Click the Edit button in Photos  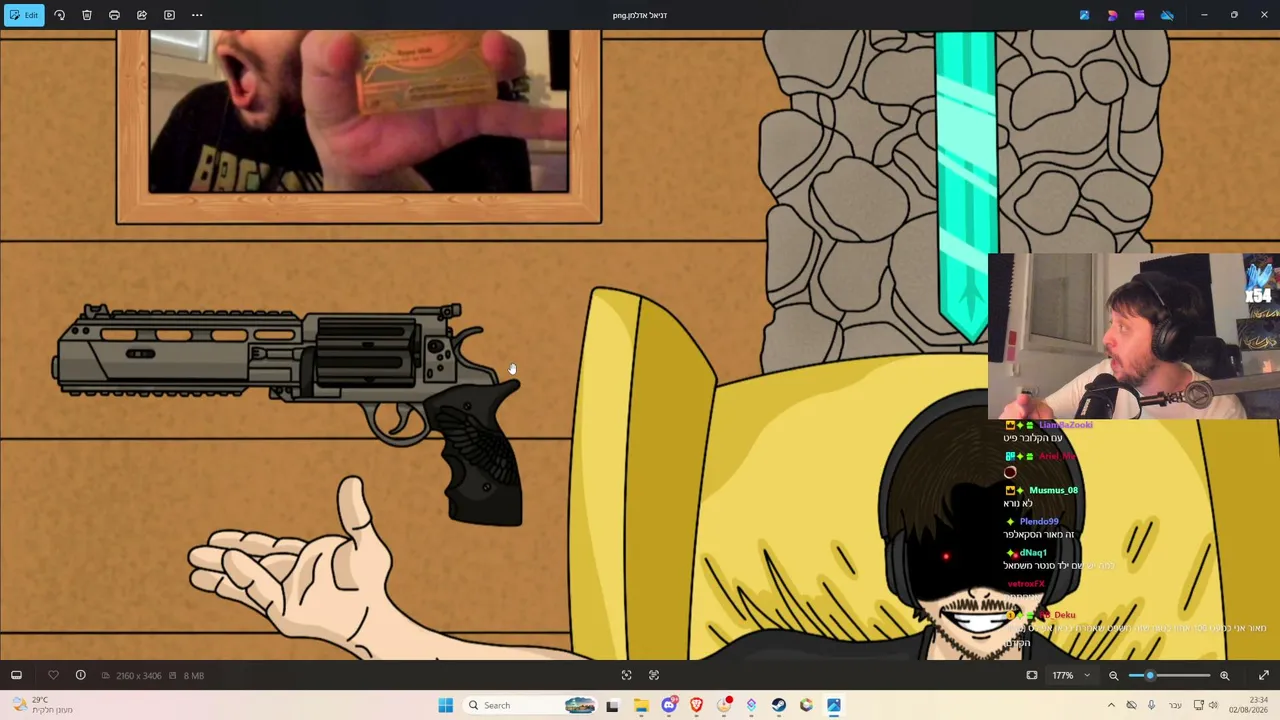pyautogui.click(x=23, y=15)
